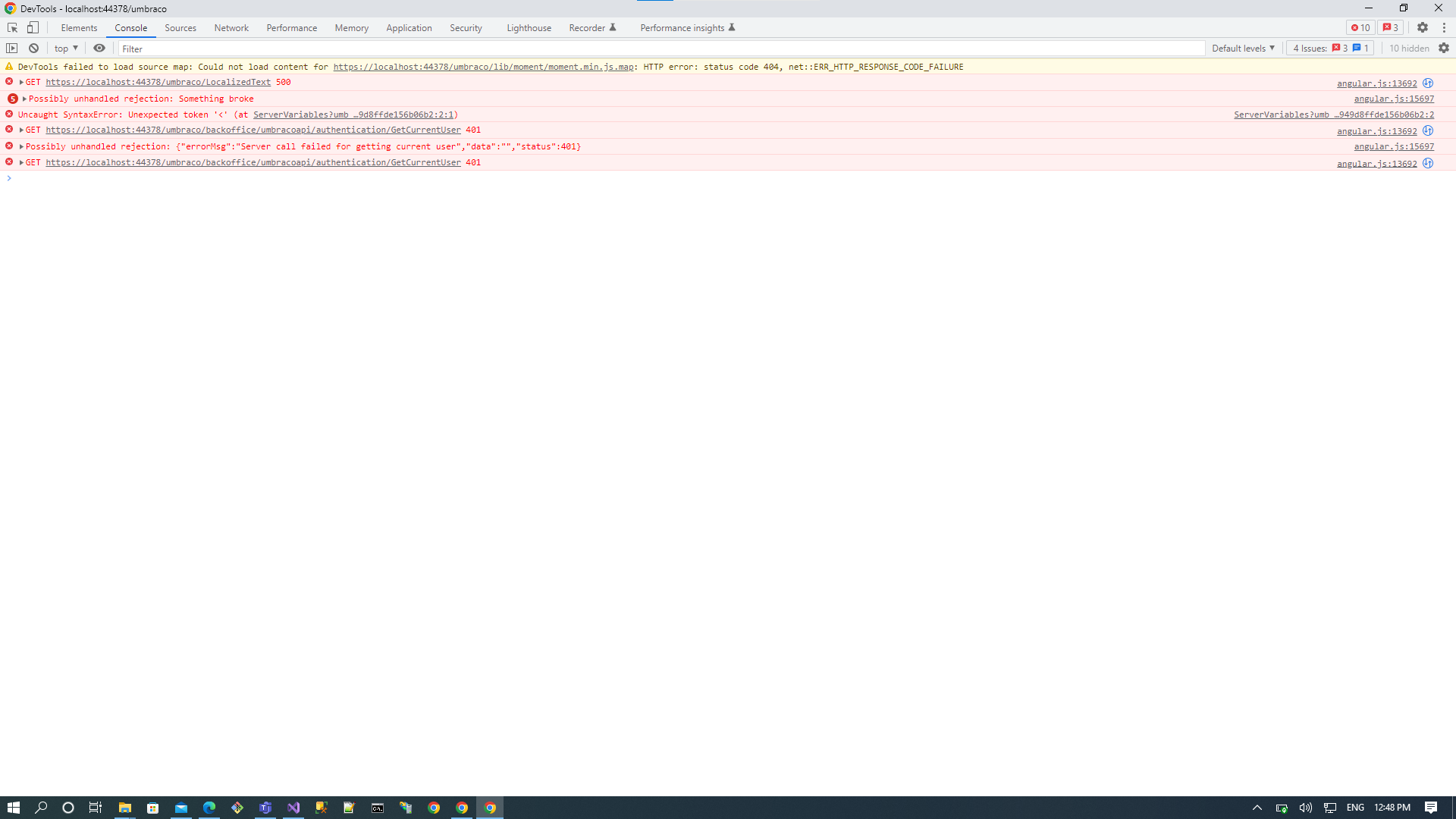Open File Explorer from taskbar
This screenshot has height=819, width=1456.
pyautogui.click(x=124, y=808)
